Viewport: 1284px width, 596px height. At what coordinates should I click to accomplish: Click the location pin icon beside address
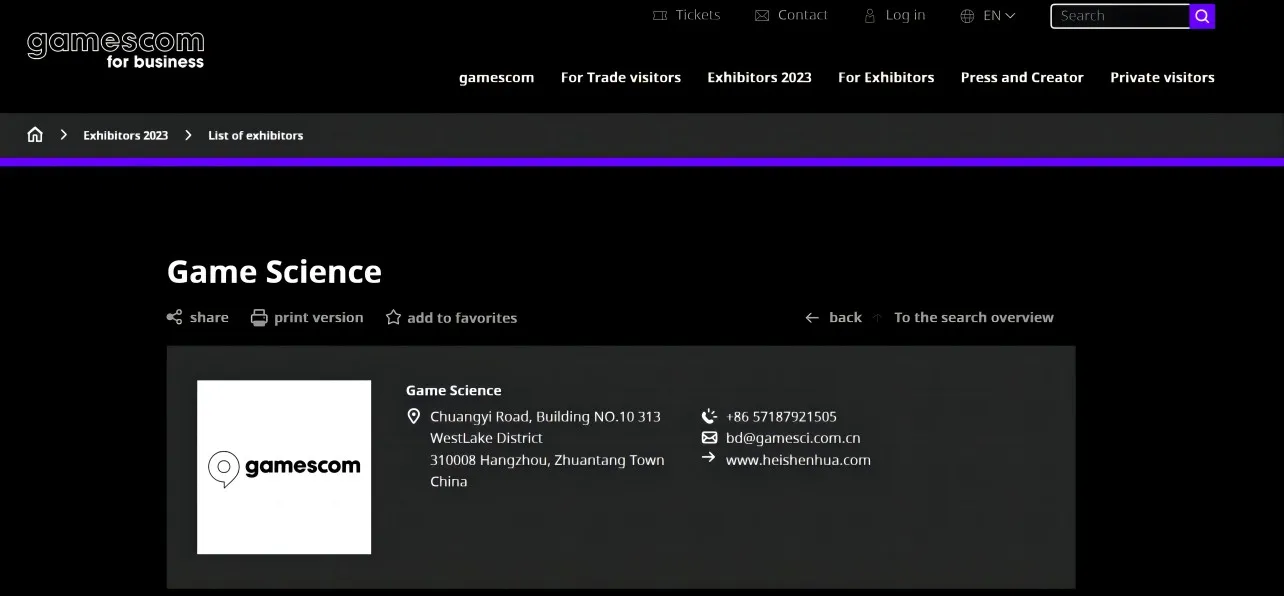pyautogui.click(x=414, y=416)
